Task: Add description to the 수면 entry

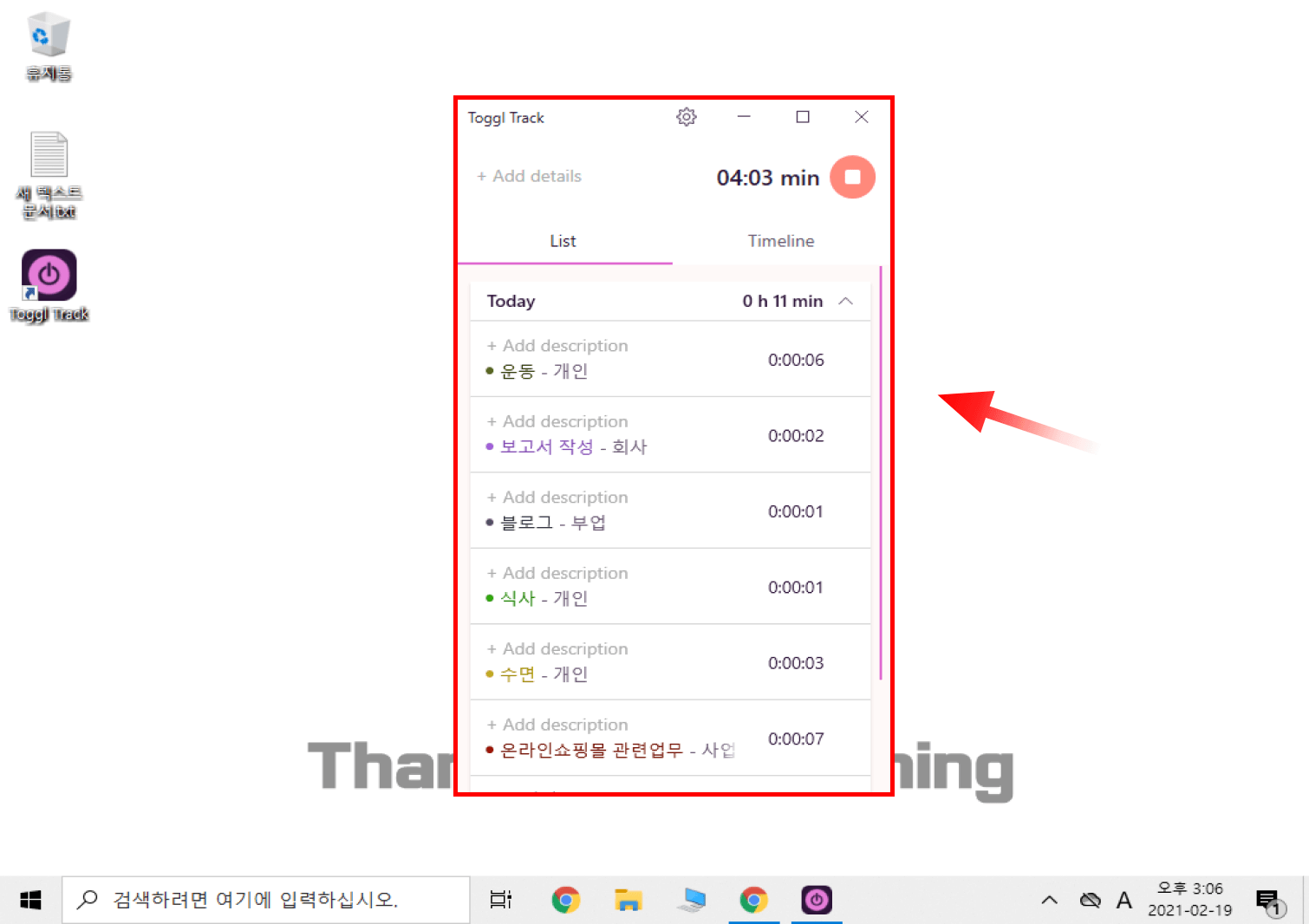Action: point(557,648)
